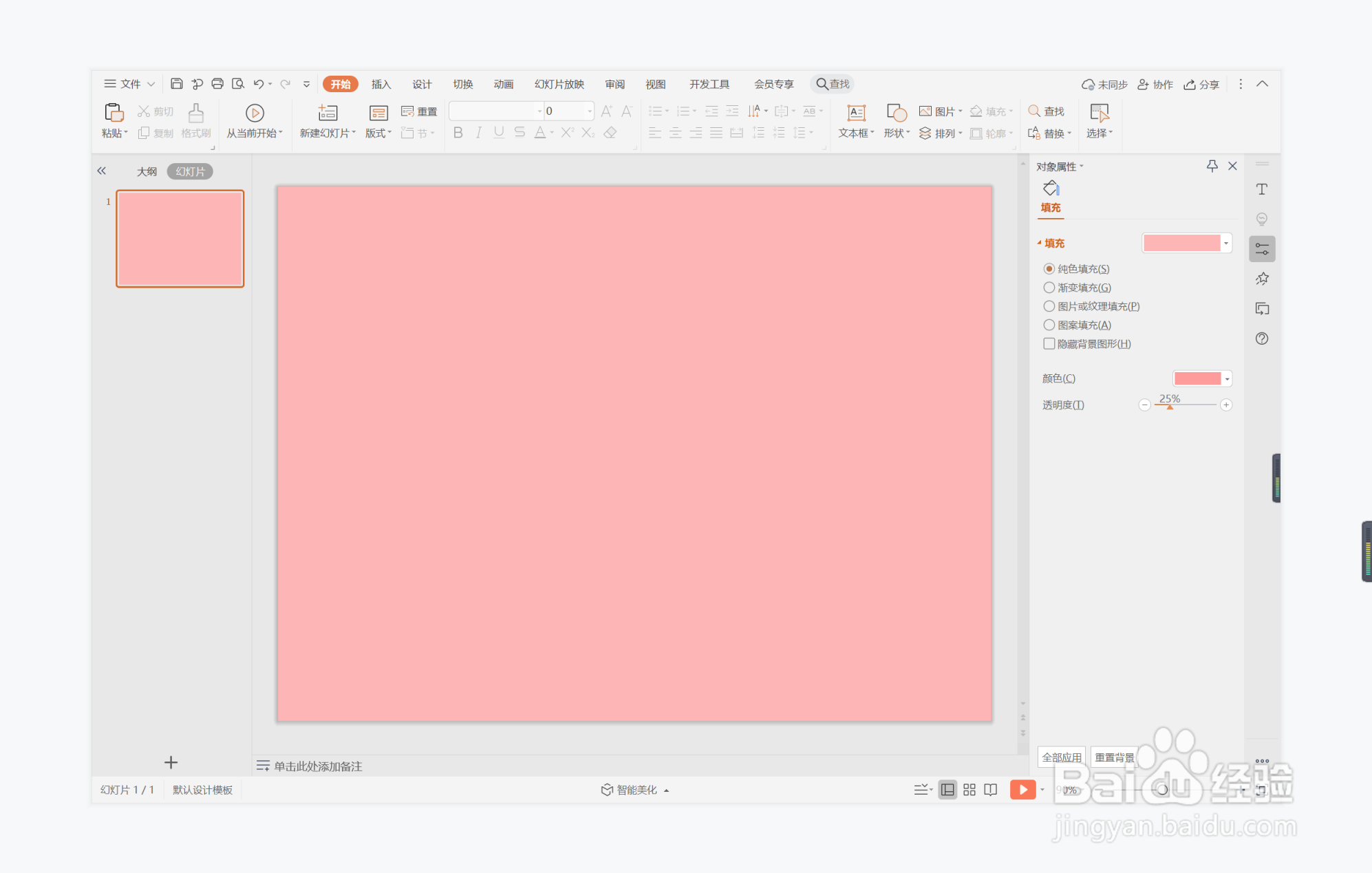
Task: Collapse the 填充 section expander
Action: coord(1040,243)
